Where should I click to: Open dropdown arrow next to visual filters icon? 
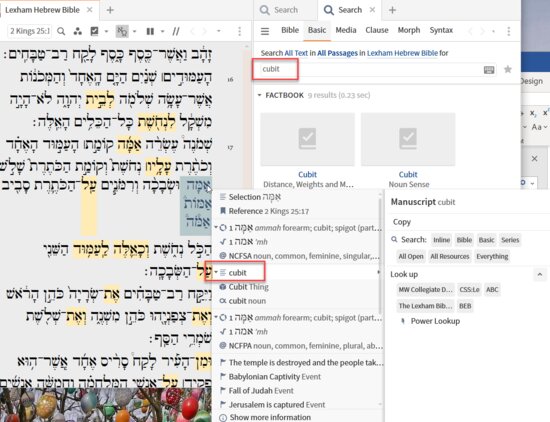click(106, 32)
